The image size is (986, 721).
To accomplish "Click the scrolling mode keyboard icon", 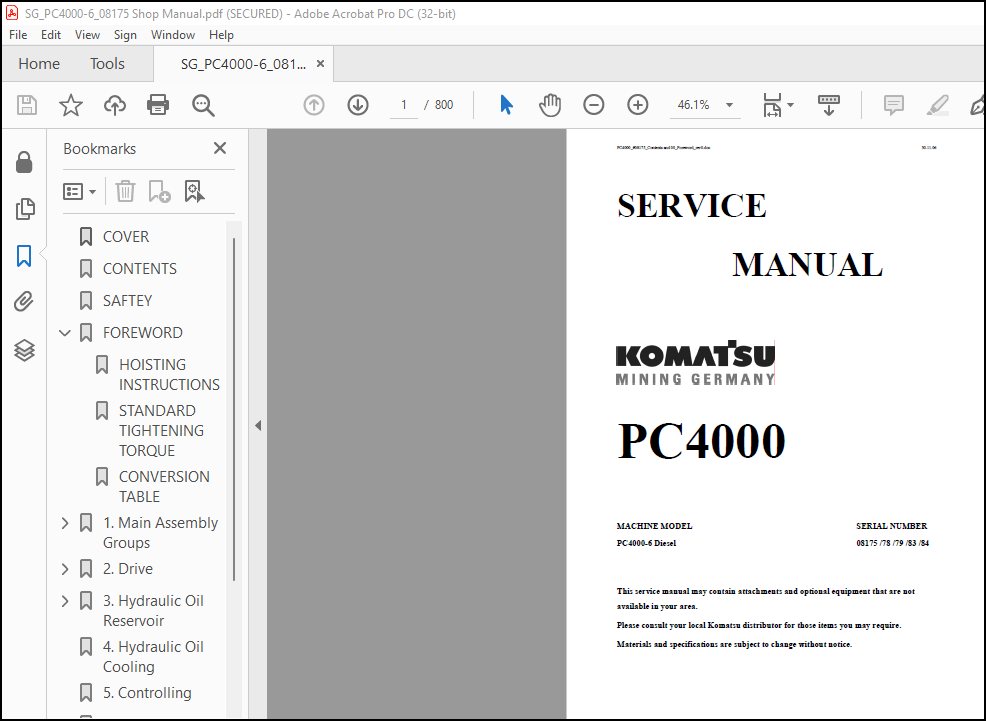I will click(x=829, y=105).
